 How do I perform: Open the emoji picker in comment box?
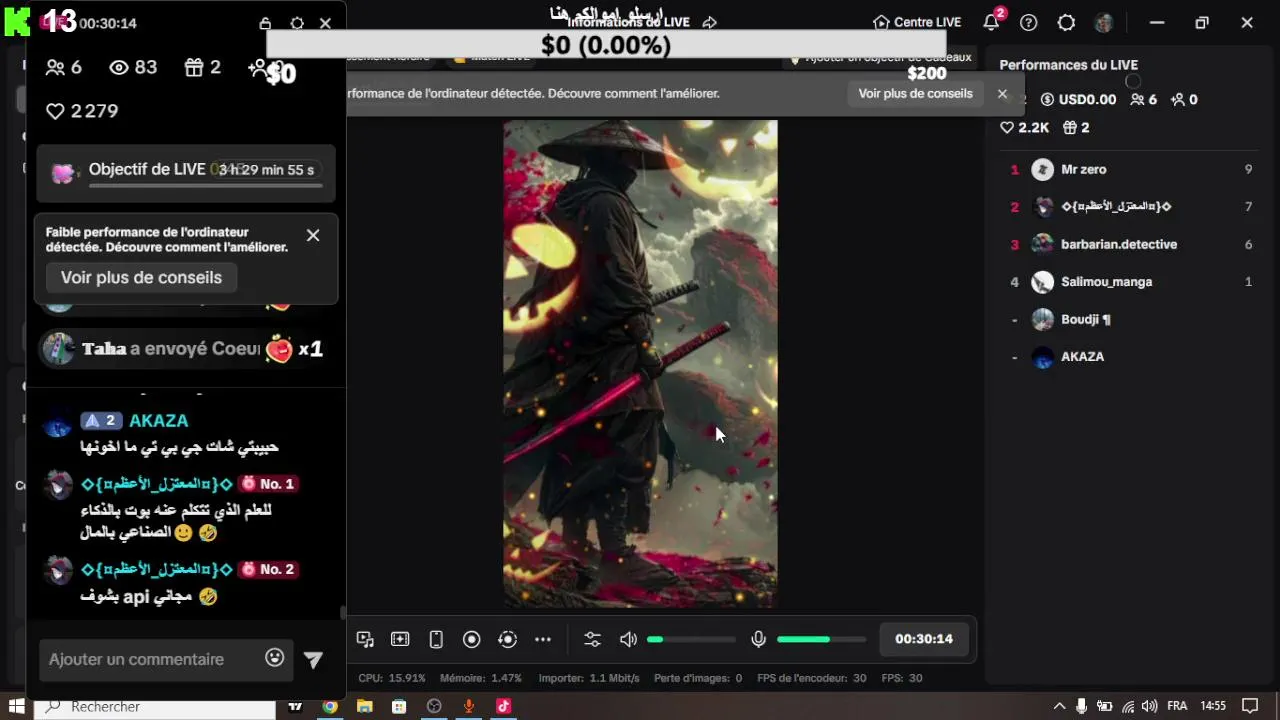tap(275, 657)
